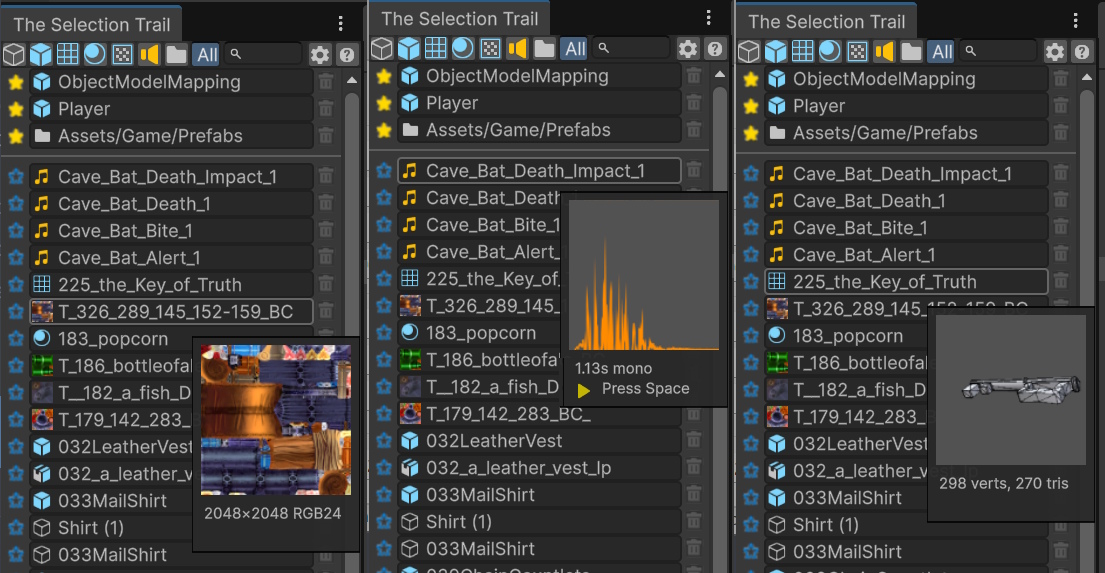This screenshot has height=573, width=1105.
Task: Delete 225_the_Key_of_Truth entry in mesh-preview panel
Action: [1061, 282]
